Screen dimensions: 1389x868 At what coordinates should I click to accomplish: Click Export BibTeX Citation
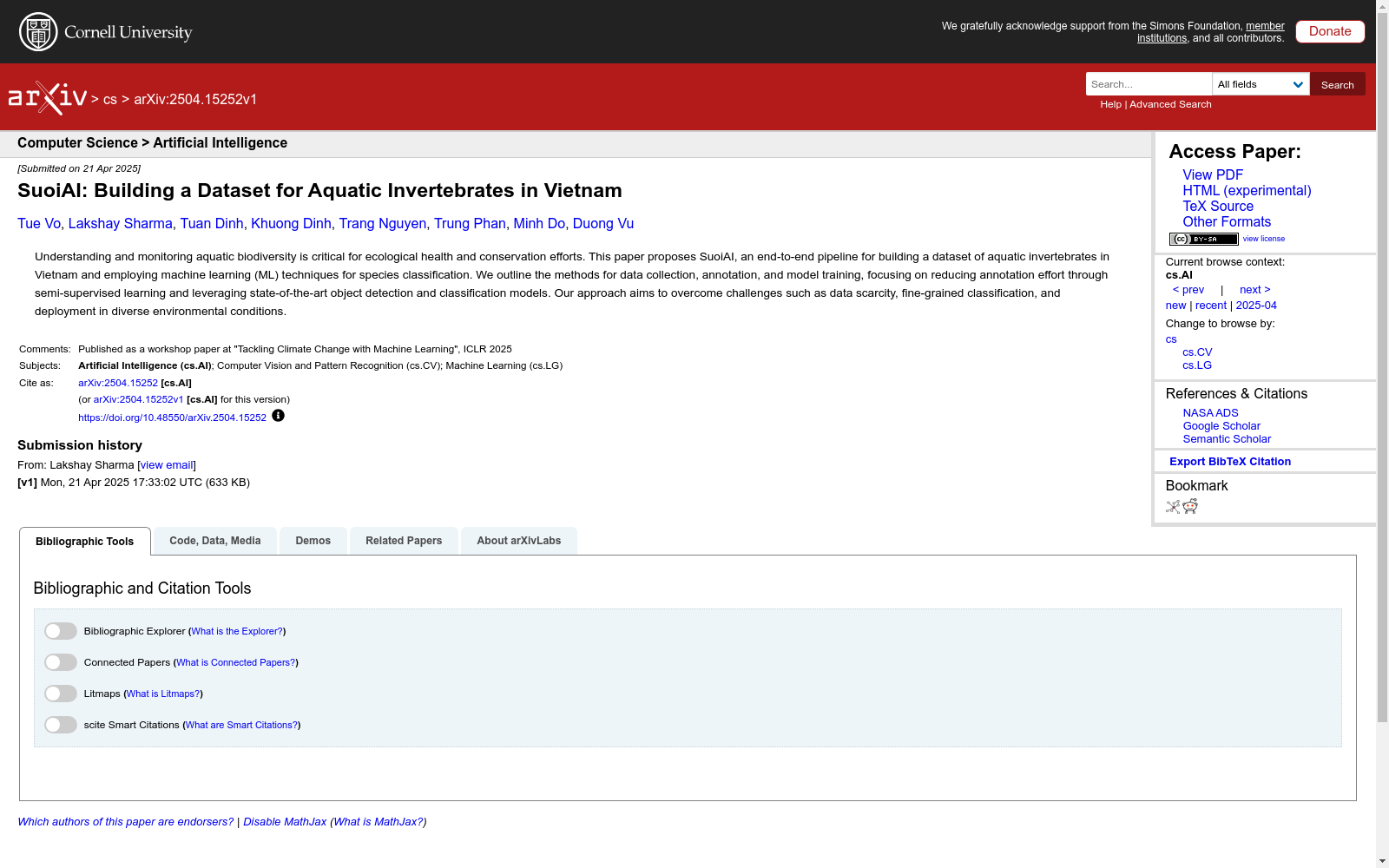click(x=1230, y=462)
